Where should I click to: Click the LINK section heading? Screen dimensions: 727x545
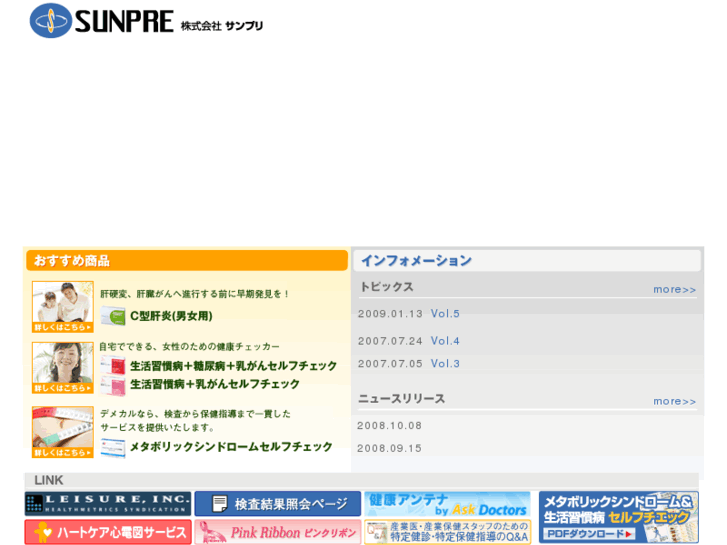(x=49, y=480)
